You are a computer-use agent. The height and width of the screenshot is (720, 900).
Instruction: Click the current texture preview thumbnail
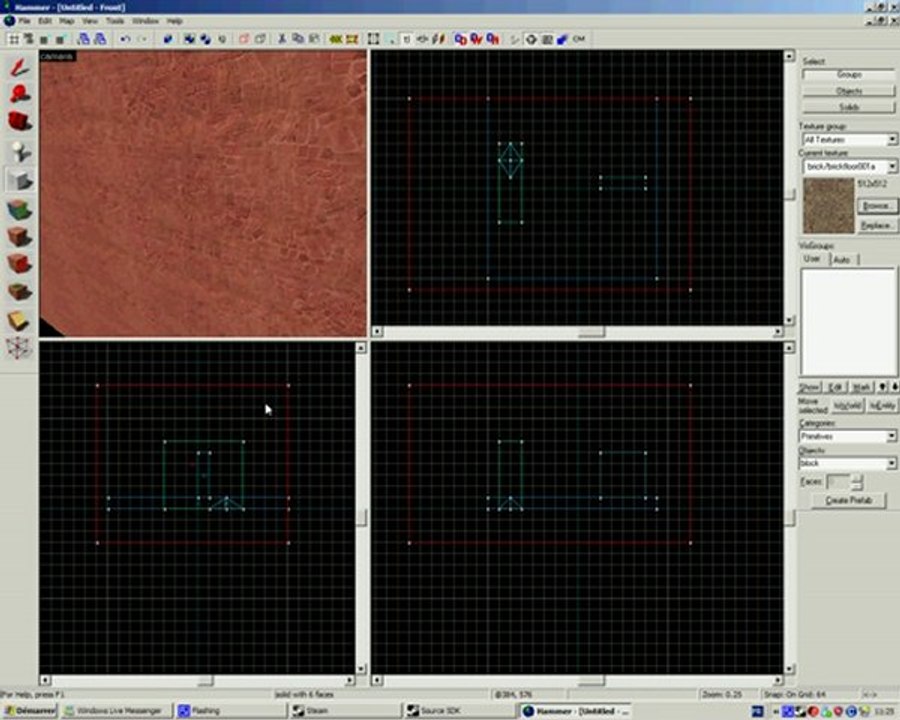click(x=828, y=206)
